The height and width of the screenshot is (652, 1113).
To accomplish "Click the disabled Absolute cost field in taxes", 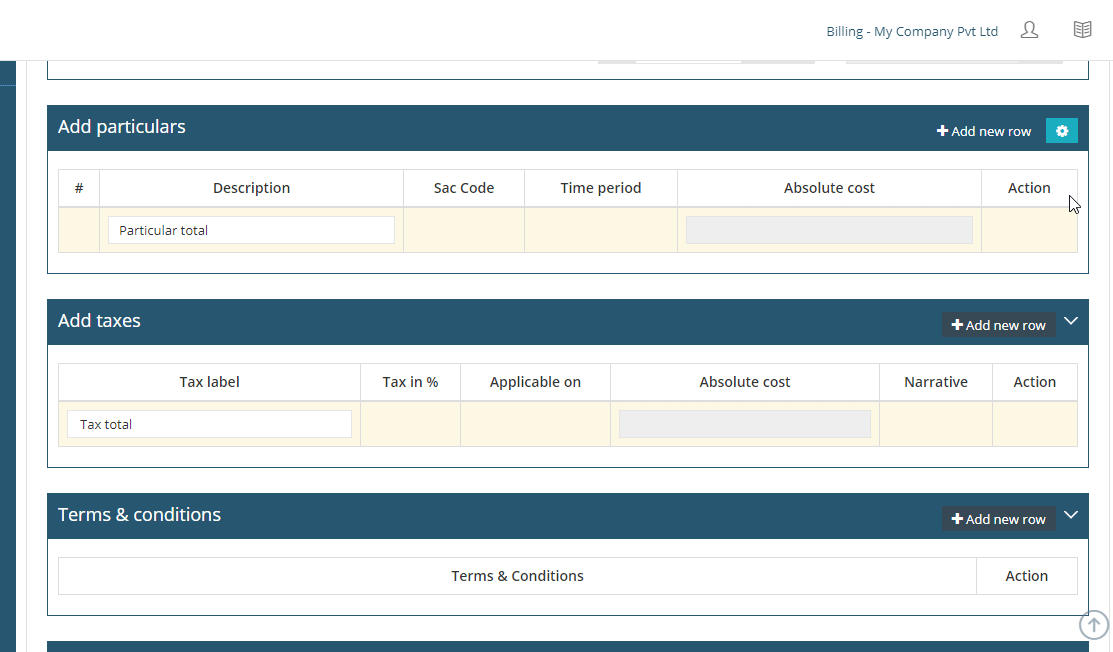I will pyautogui.click(x=744, y=423).
